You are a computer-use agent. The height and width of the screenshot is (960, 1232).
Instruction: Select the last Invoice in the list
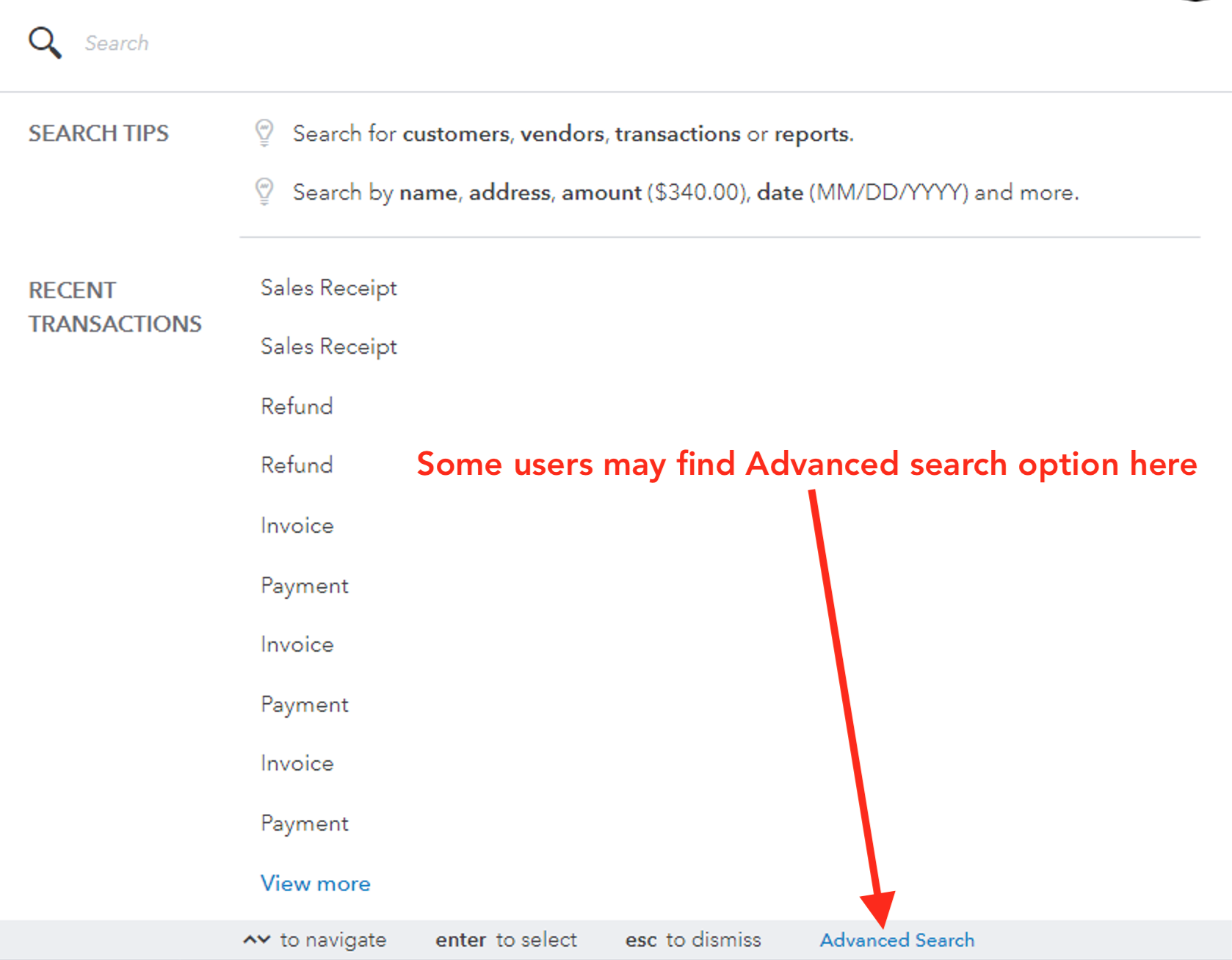click(x=297, y=763)
